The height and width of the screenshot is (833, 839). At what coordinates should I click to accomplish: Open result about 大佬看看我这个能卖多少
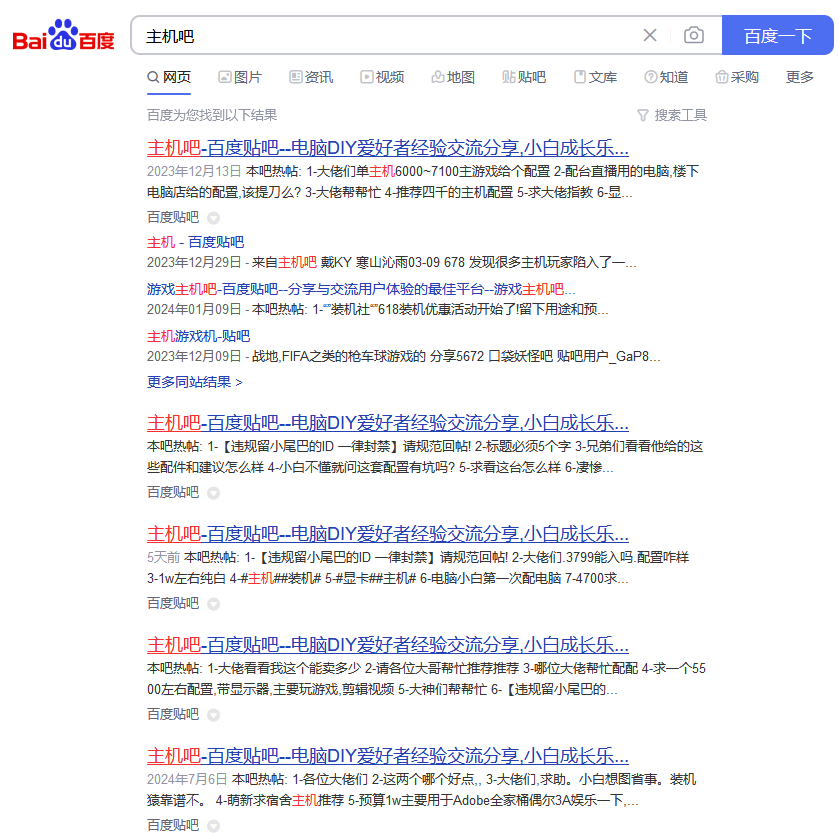tap(387, 645)
